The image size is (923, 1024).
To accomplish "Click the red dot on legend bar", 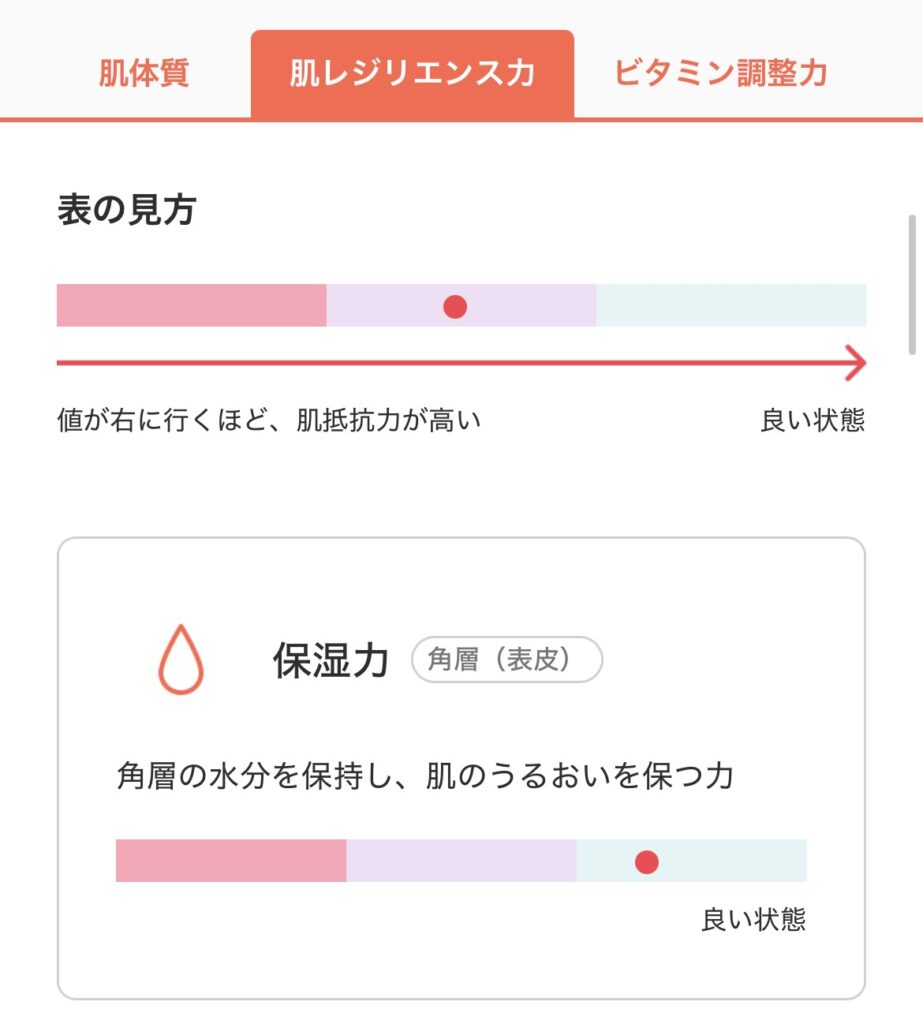I will pos(455,307).
